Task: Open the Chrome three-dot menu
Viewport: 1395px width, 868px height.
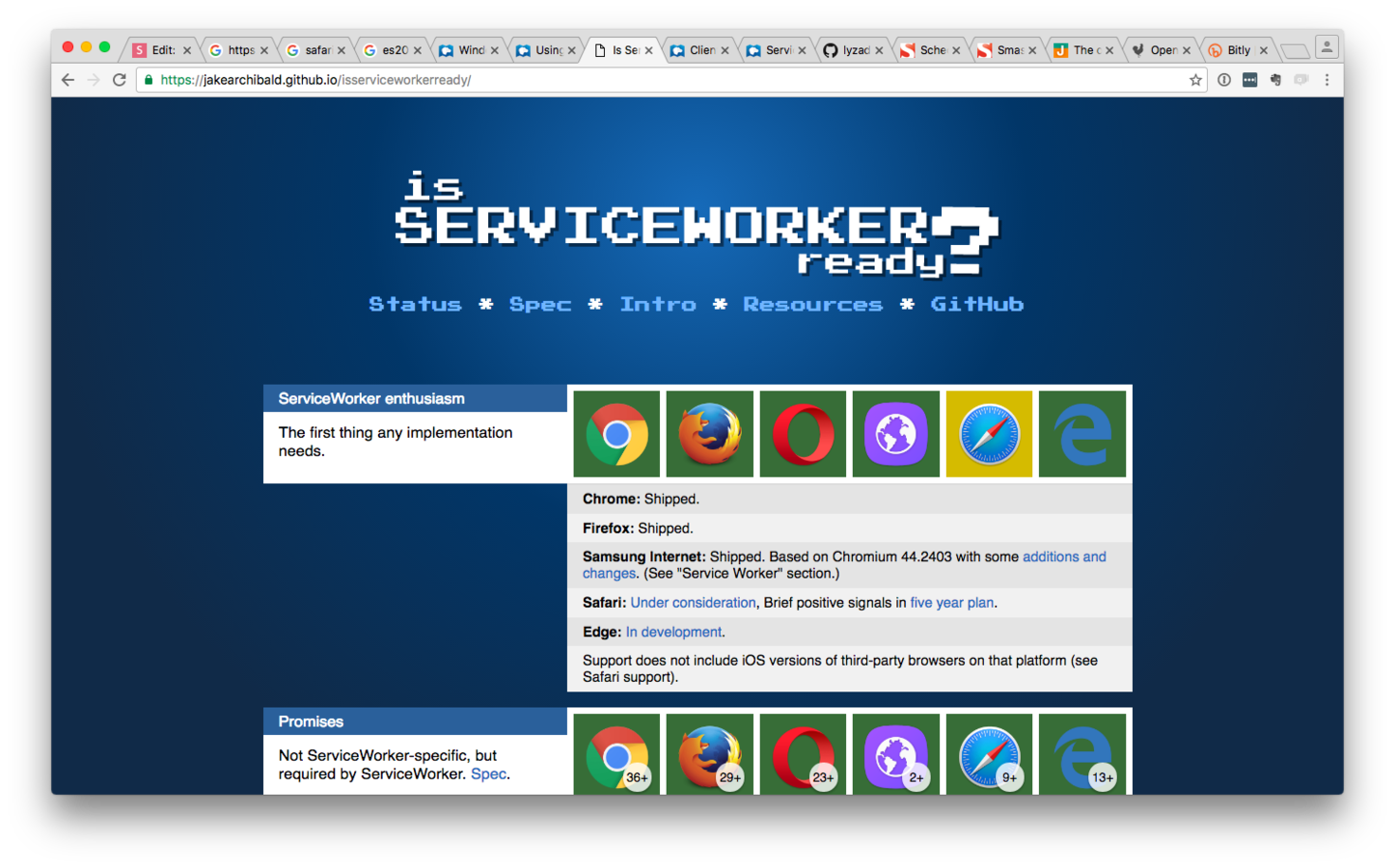Action: 1327,80
